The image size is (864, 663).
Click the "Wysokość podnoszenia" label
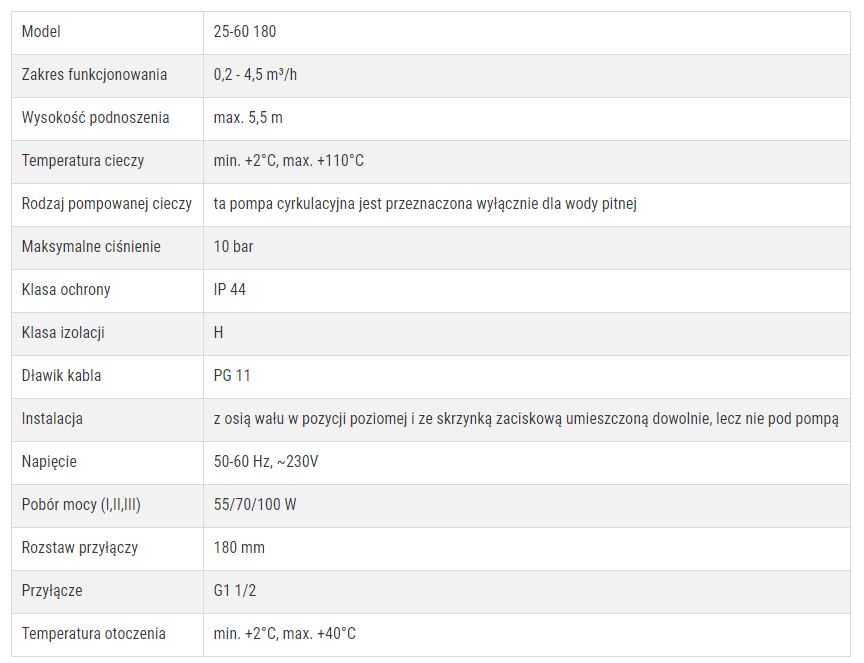[x=95, y=118]
